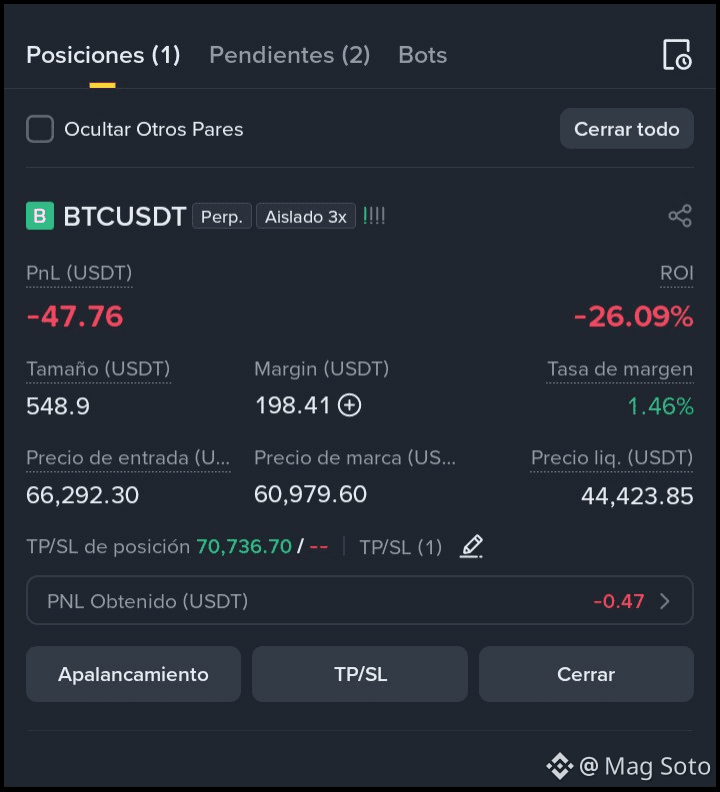The height and width of the screenshot is (792, 720).
Task: Open the BTCUSDT pair name
Action: point(125,216)
